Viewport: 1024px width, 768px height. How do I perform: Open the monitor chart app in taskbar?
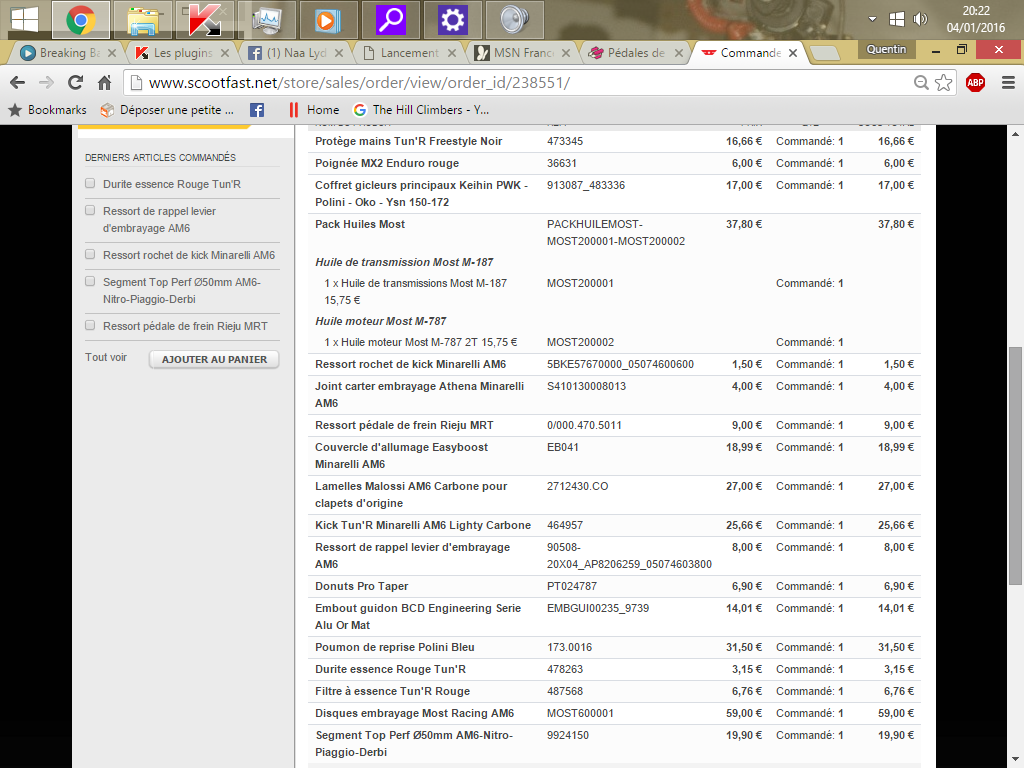[266, 20]
